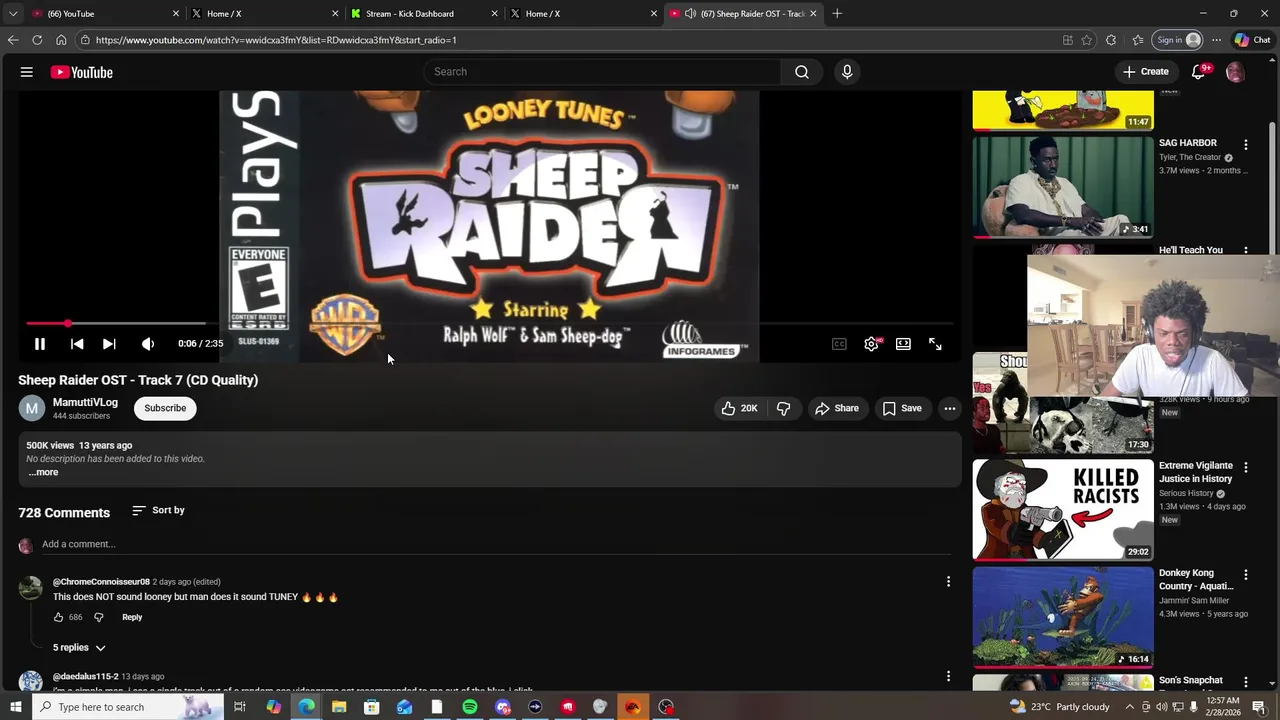The width and height of the screenshot is (1280, 720).
Task: Mute the video volume
Action: click(x=148, y=344)
